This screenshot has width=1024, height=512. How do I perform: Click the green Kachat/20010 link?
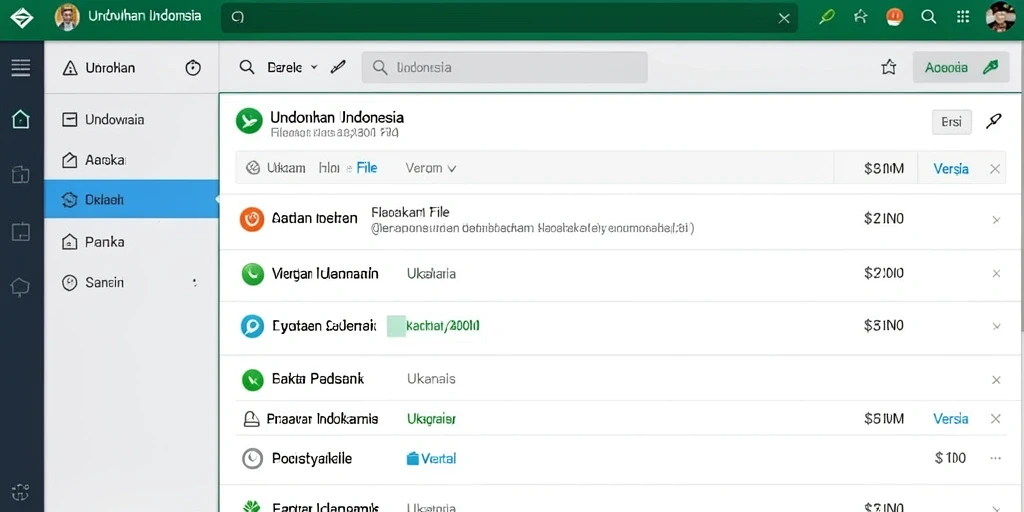[x=443, y=325]
